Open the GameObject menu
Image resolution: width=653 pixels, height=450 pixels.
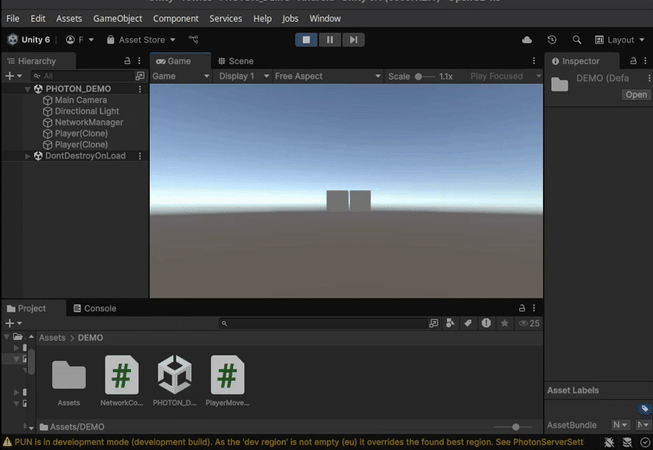(x=117, y=18)
